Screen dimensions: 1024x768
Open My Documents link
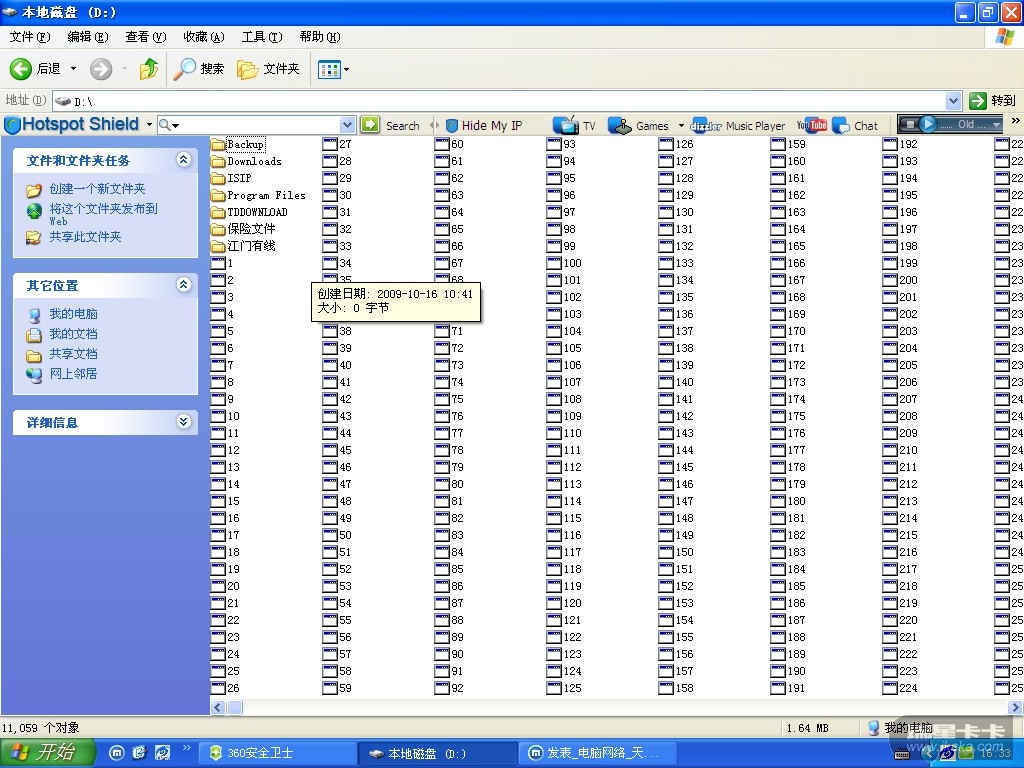73,334
